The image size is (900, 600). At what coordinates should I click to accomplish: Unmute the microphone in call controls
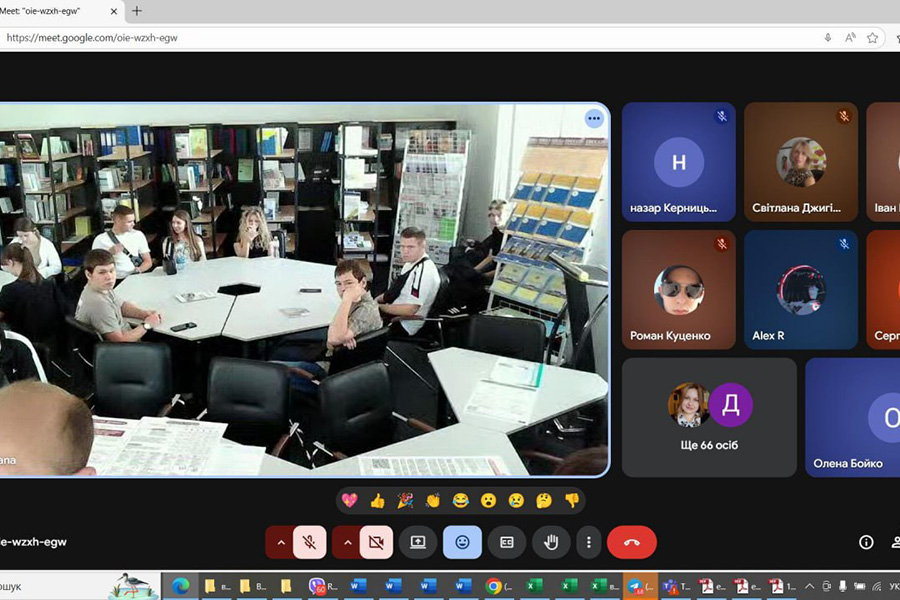[310, 542]
